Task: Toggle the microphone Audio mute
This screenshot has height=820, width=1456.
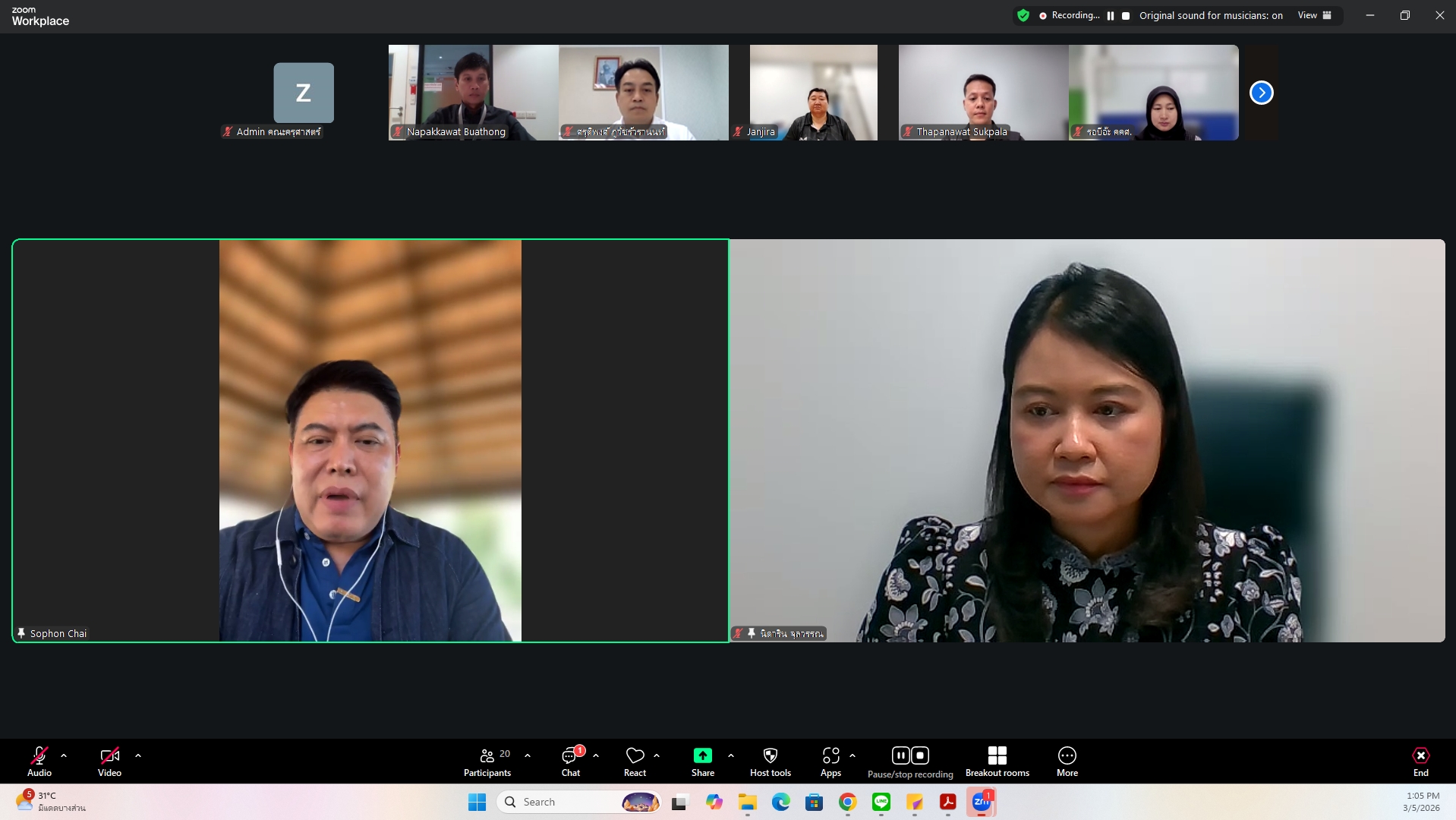Action: point(39,762)
